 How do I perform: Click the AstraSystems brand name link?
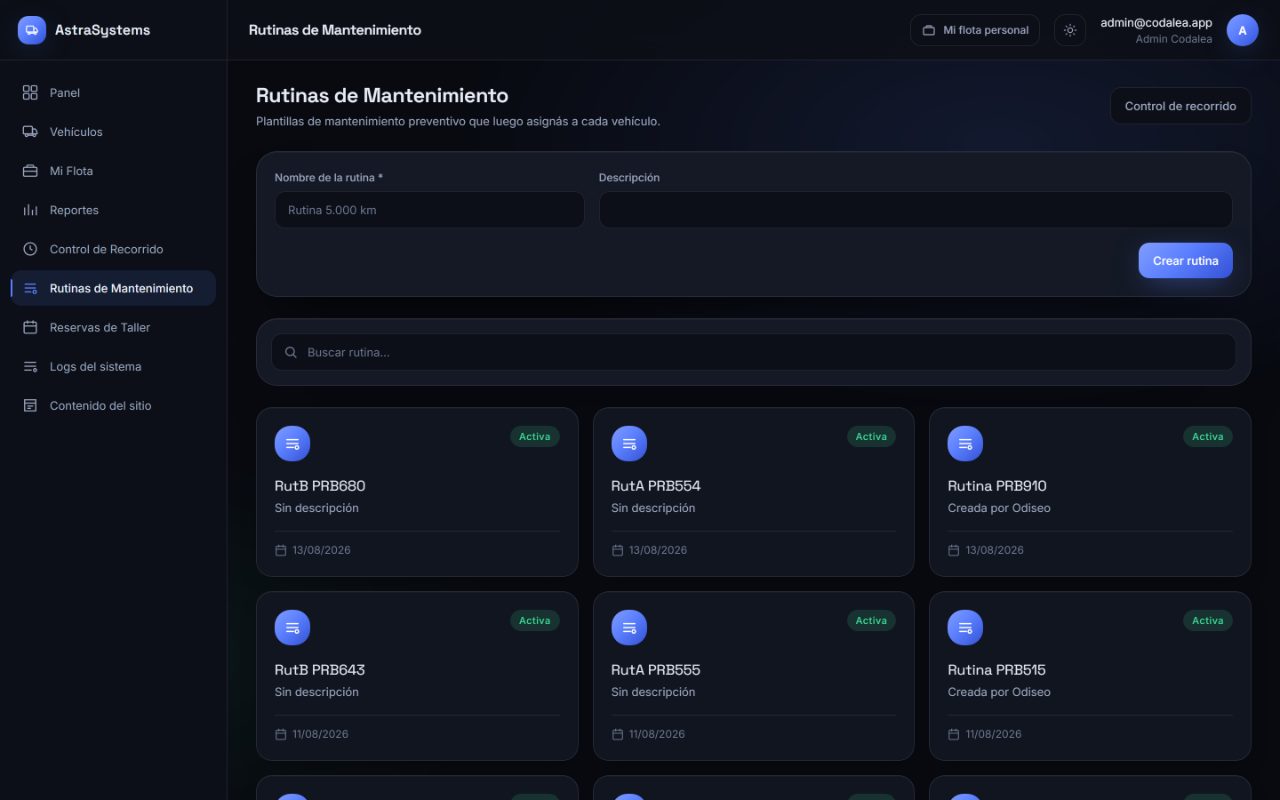(102, 30)
